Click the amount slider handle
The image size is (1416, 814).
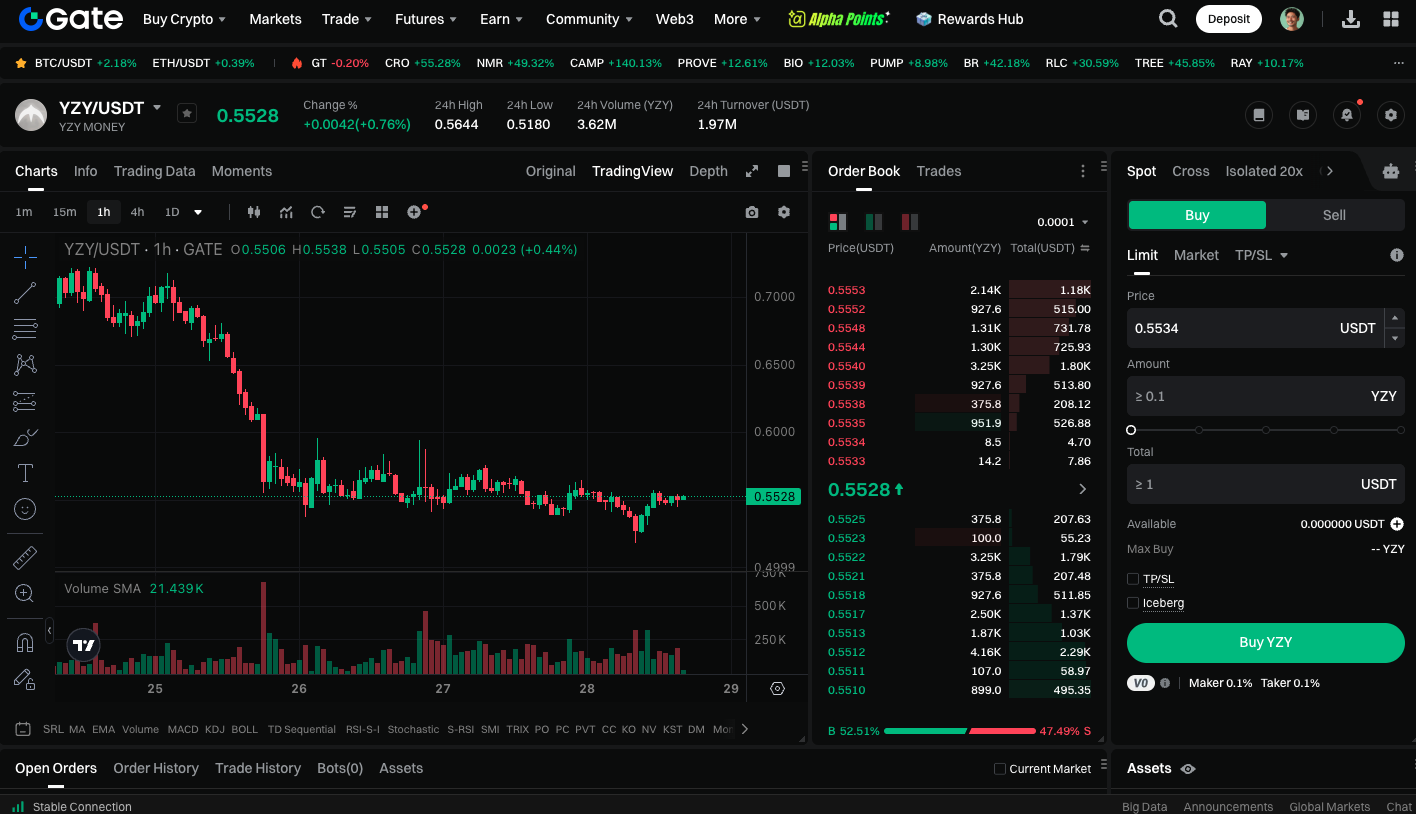click(x=1131, y=430)
